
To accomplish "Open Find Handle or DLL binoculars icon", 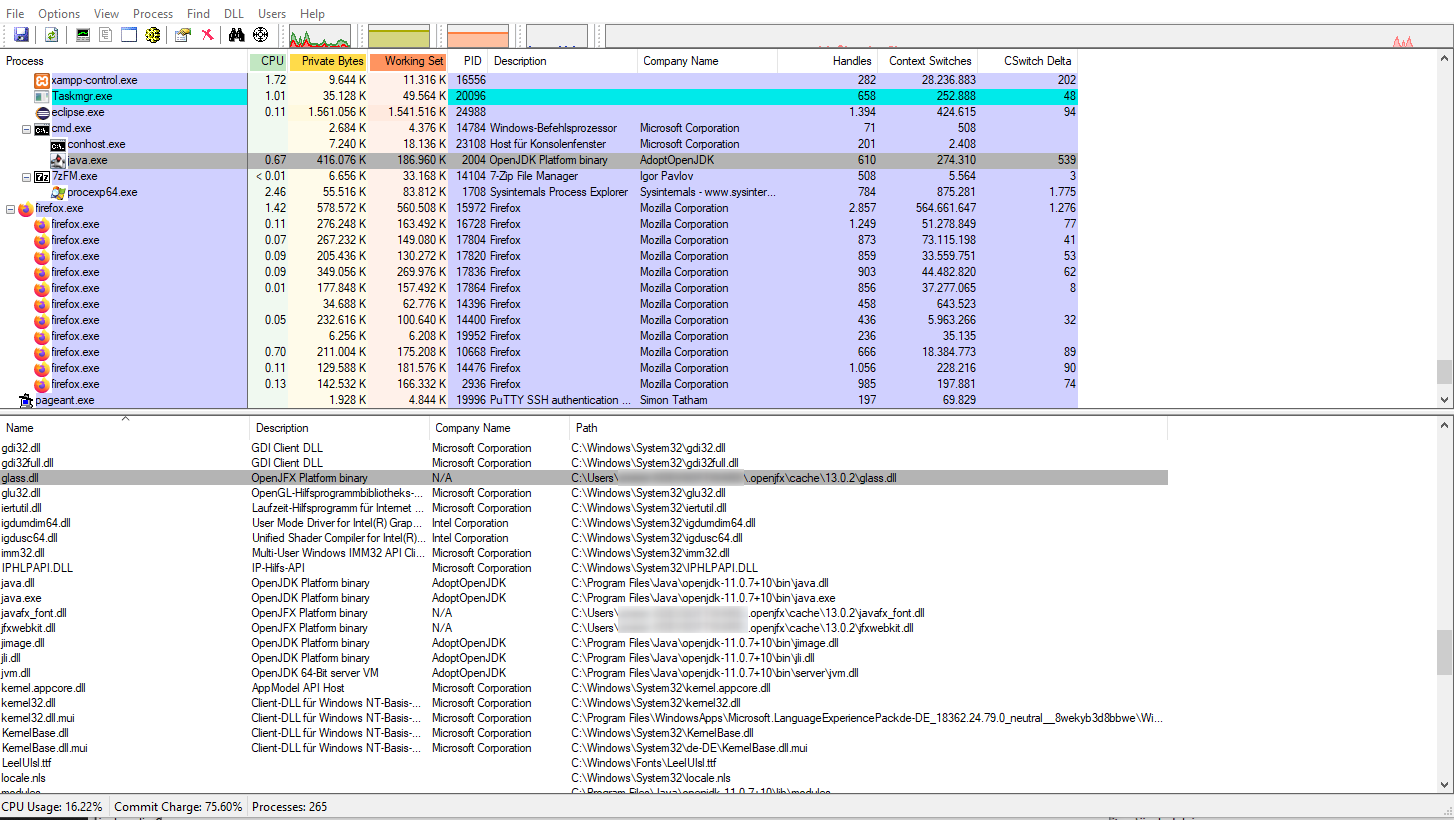I will (x=235, y=34).
